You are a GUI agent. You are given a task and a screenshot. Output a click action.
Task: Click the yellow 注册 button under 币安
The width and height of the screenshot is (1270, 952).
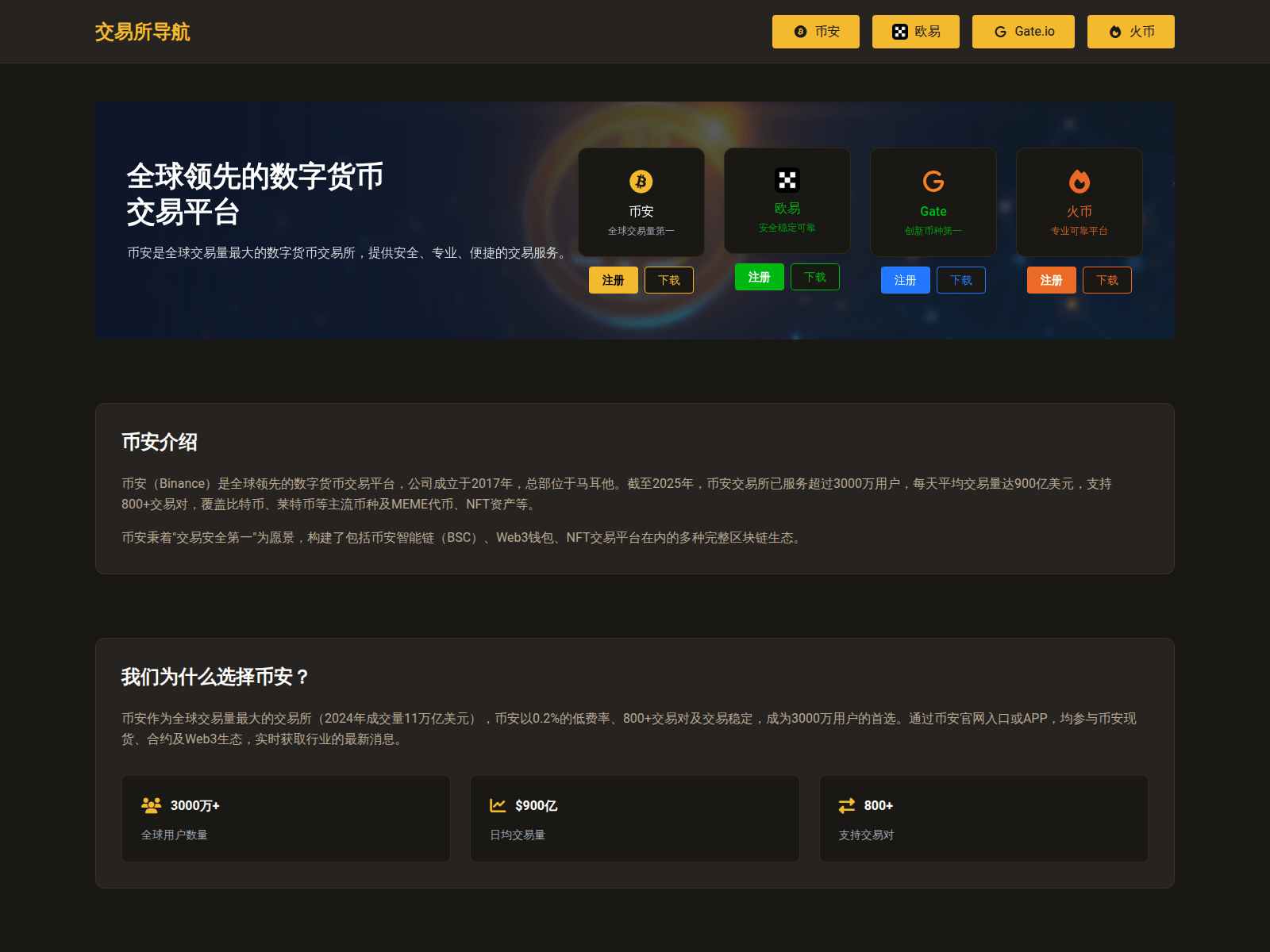[x=613, y=280]
